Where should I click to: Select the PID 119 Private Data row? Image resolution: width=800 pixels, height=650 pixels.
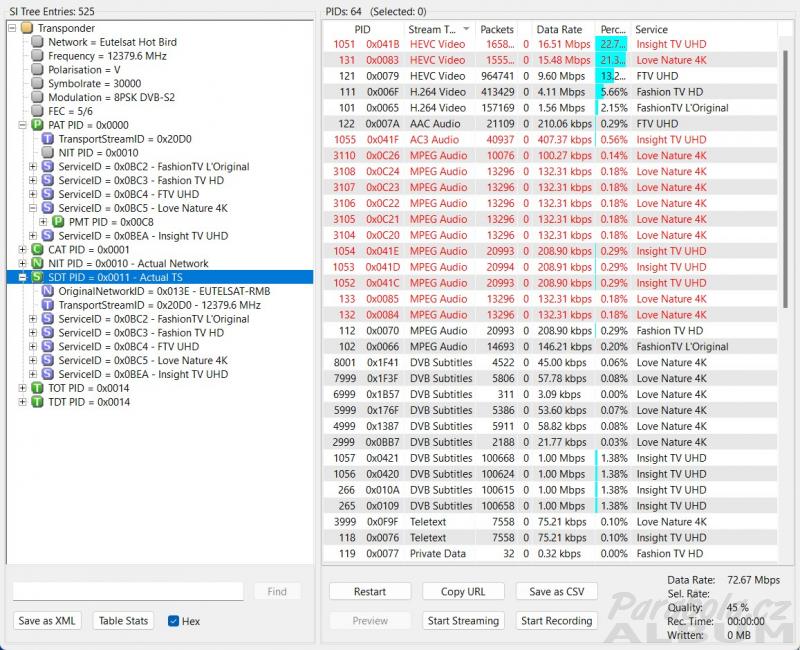click(550, 554)
